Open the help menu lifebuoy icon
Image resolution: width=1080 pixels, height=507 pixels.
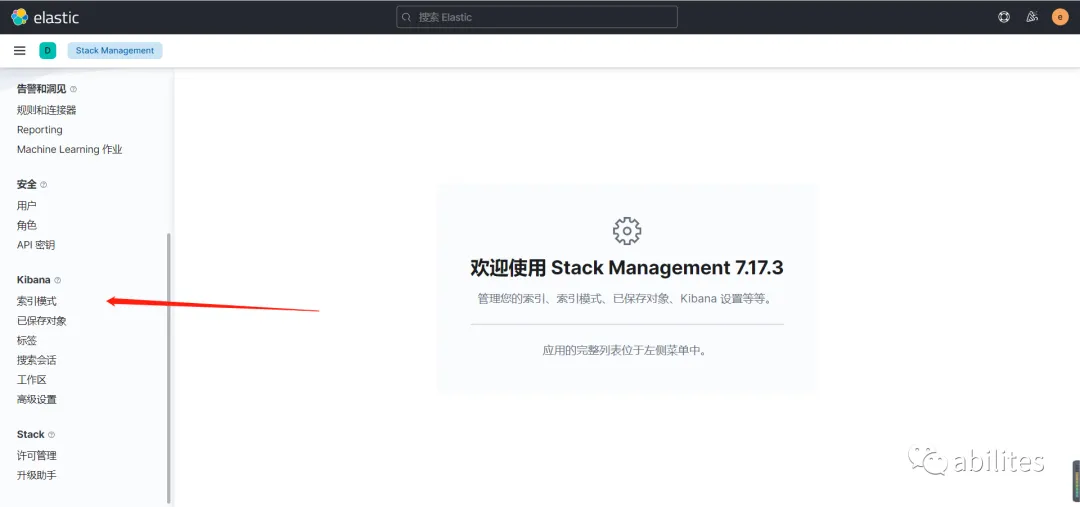pos(1004,17)
